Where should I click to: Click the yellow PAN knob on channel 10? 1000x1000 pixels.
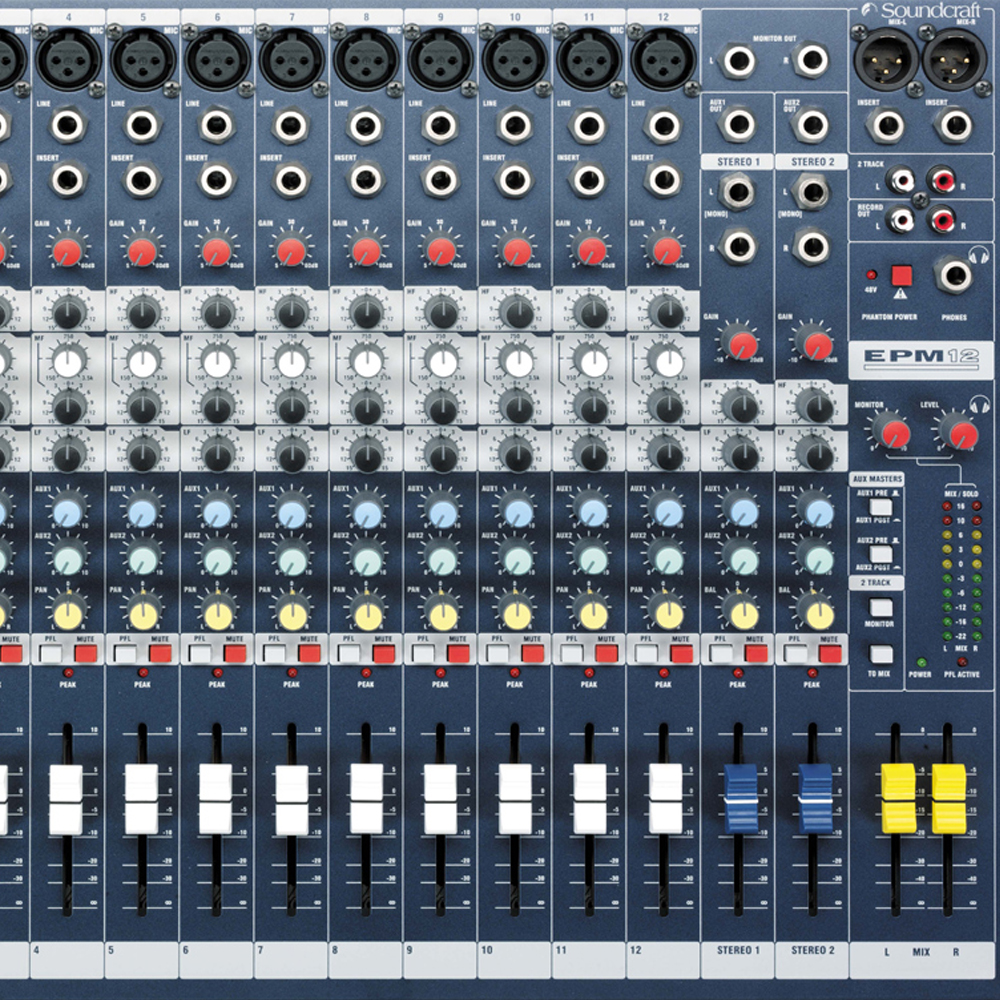click(x=516, y=614)
